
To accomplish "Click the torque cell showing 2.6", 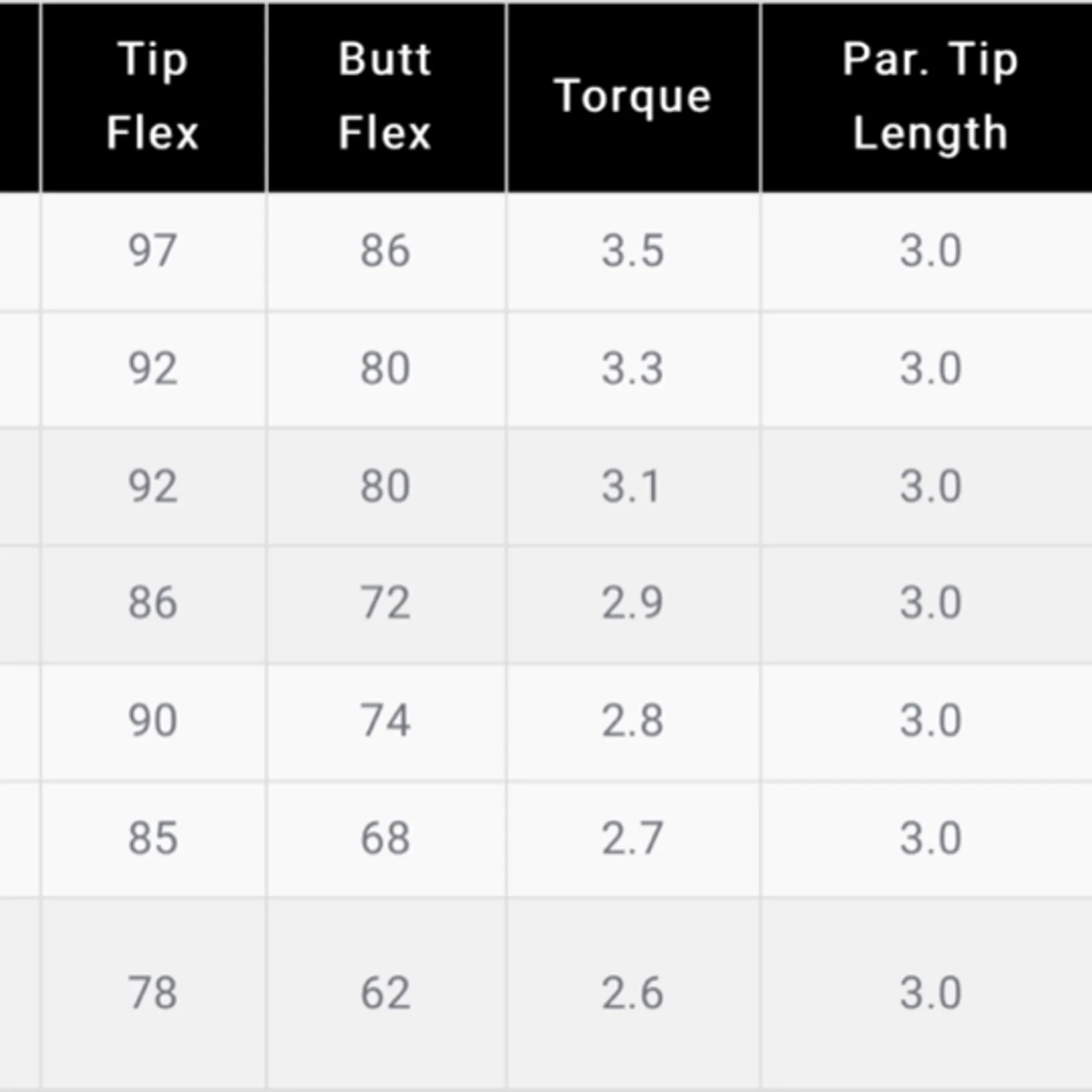I will coord(633,992).
